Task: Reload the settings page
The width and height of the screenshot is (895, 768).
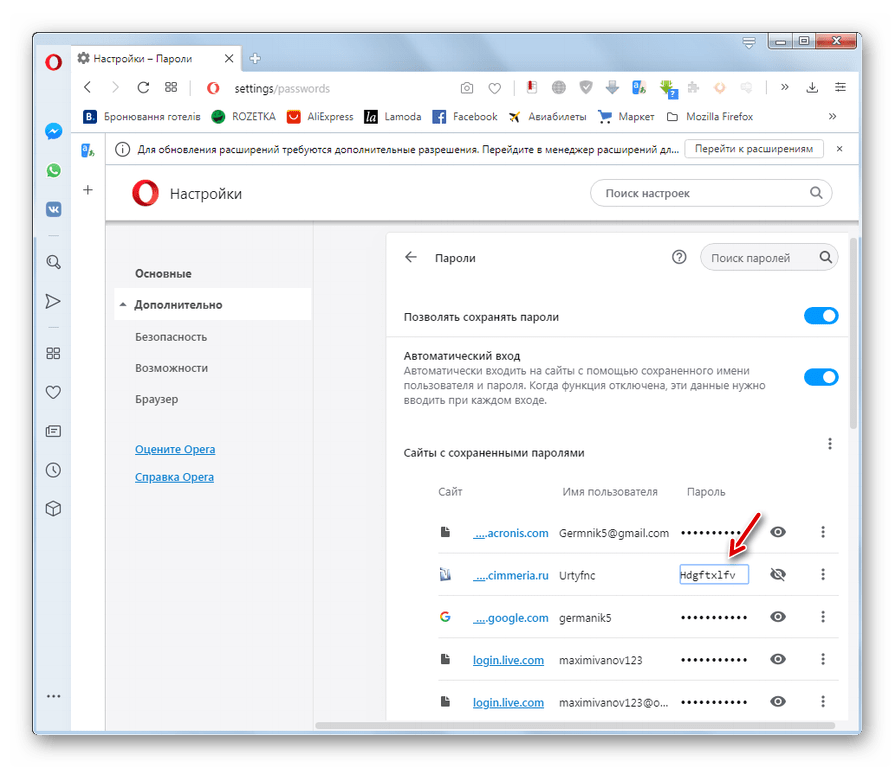Action: coord(143,88)
